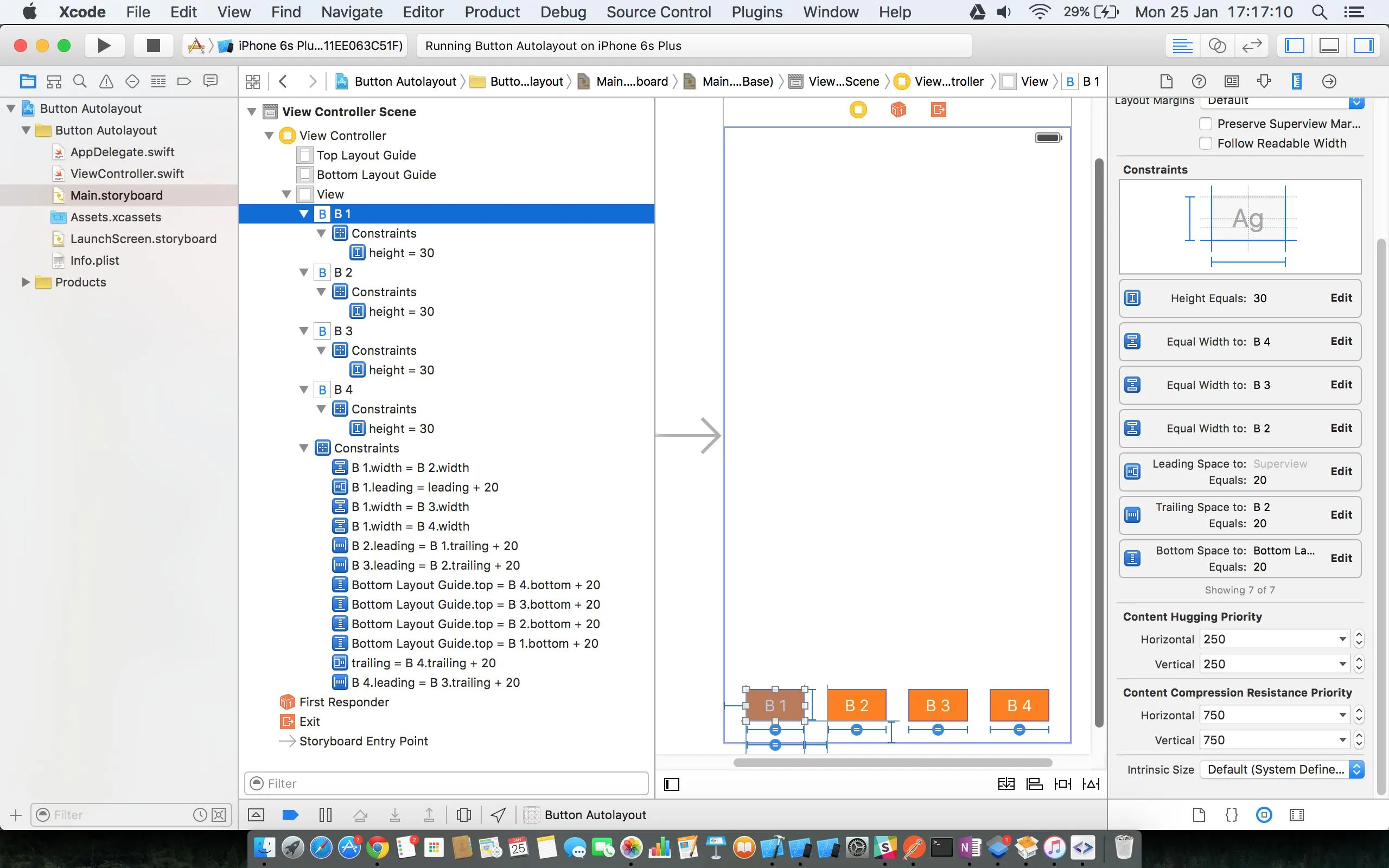The height and width of the screenshot is (868, 1389).
Task: Open the Source Control menu
Action: pyautogui.click(x=658, y=12)
